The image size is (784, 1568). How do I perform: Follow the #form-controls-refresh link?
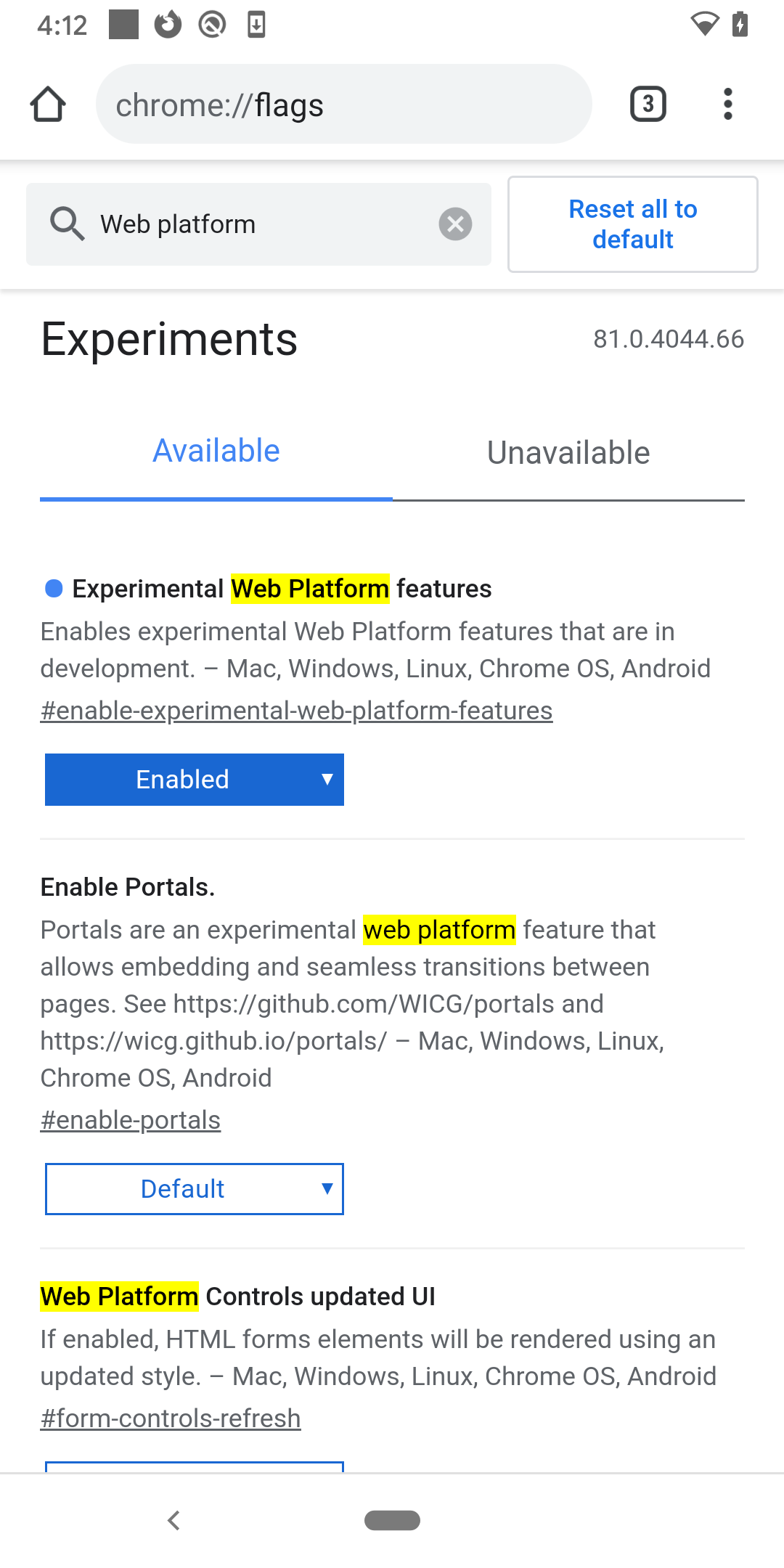pyautogui.click(x=171, y=1417)
